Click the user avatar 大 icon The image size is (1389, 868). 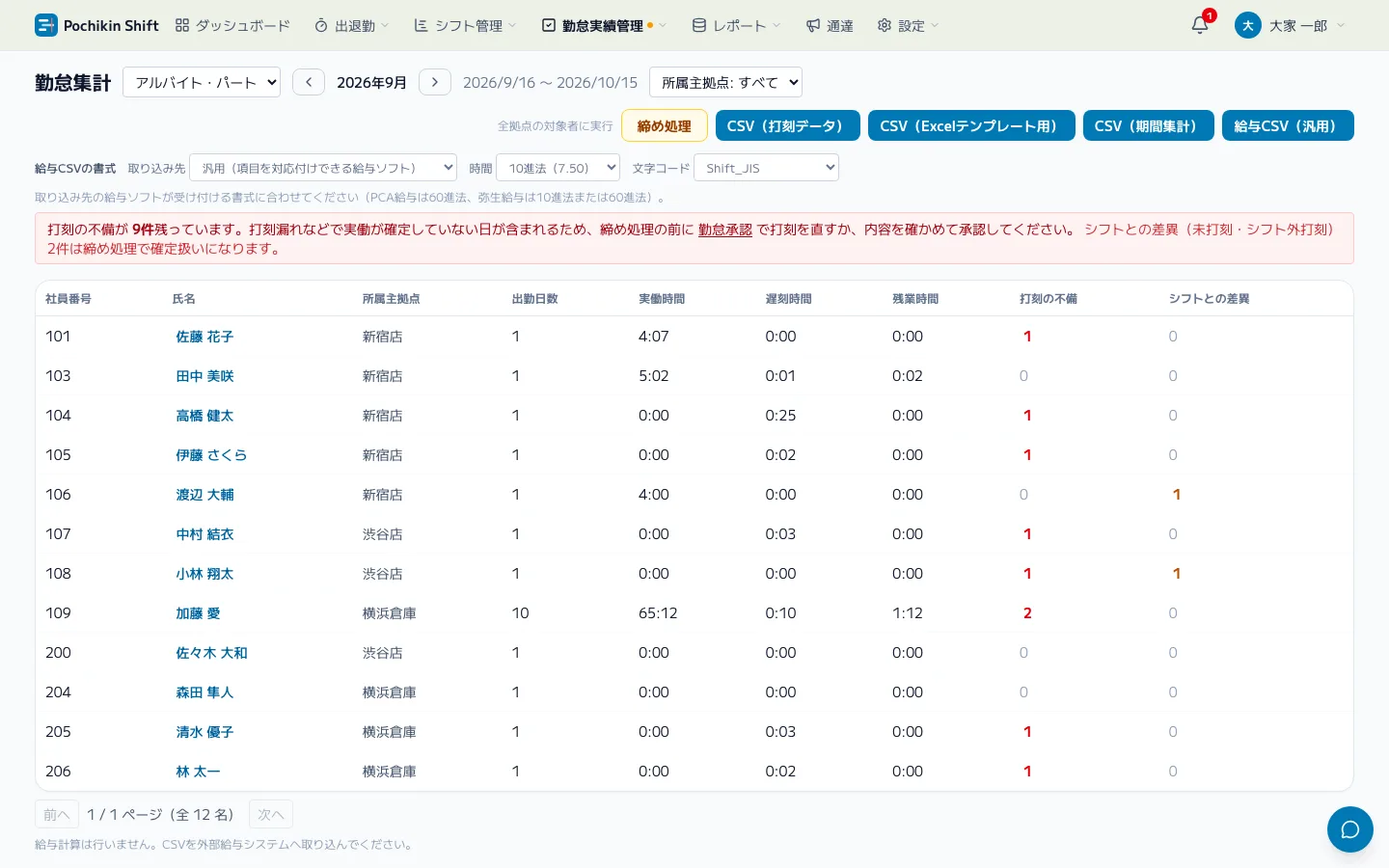pos(1247,25)
